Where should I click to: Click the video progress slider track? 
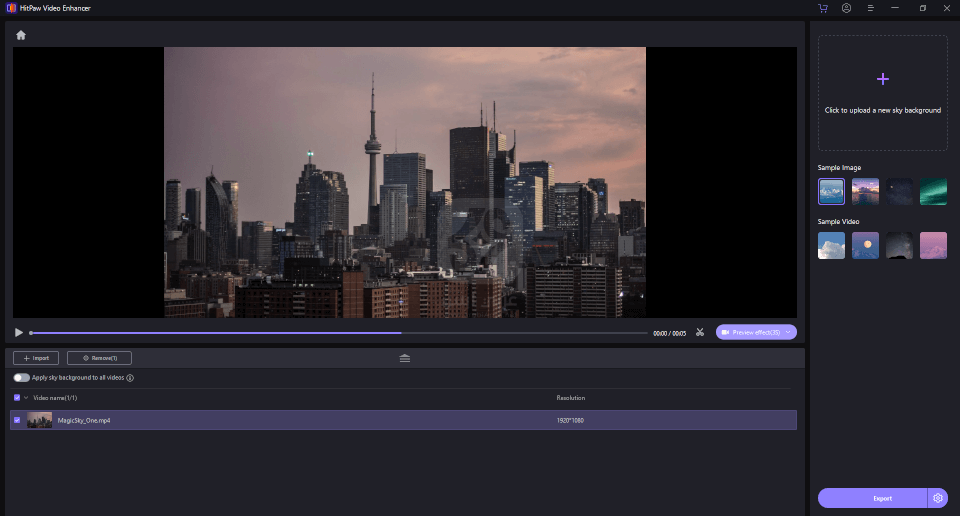(x=339, y=333)
